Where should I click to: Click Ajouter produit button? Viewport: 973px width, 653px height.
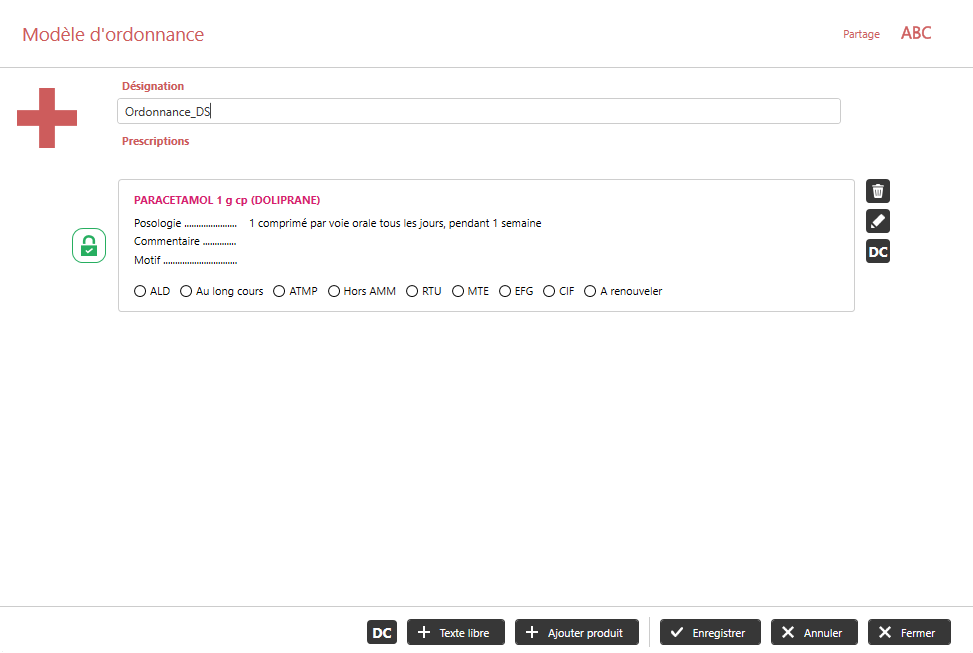(576, 632)
